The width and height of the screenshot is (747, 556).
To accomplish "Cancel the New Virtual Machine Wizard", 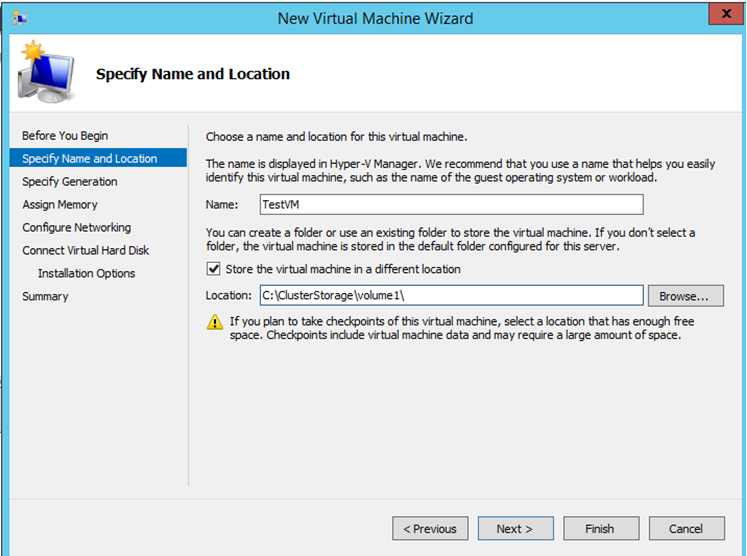I will (x=686, y=528).
